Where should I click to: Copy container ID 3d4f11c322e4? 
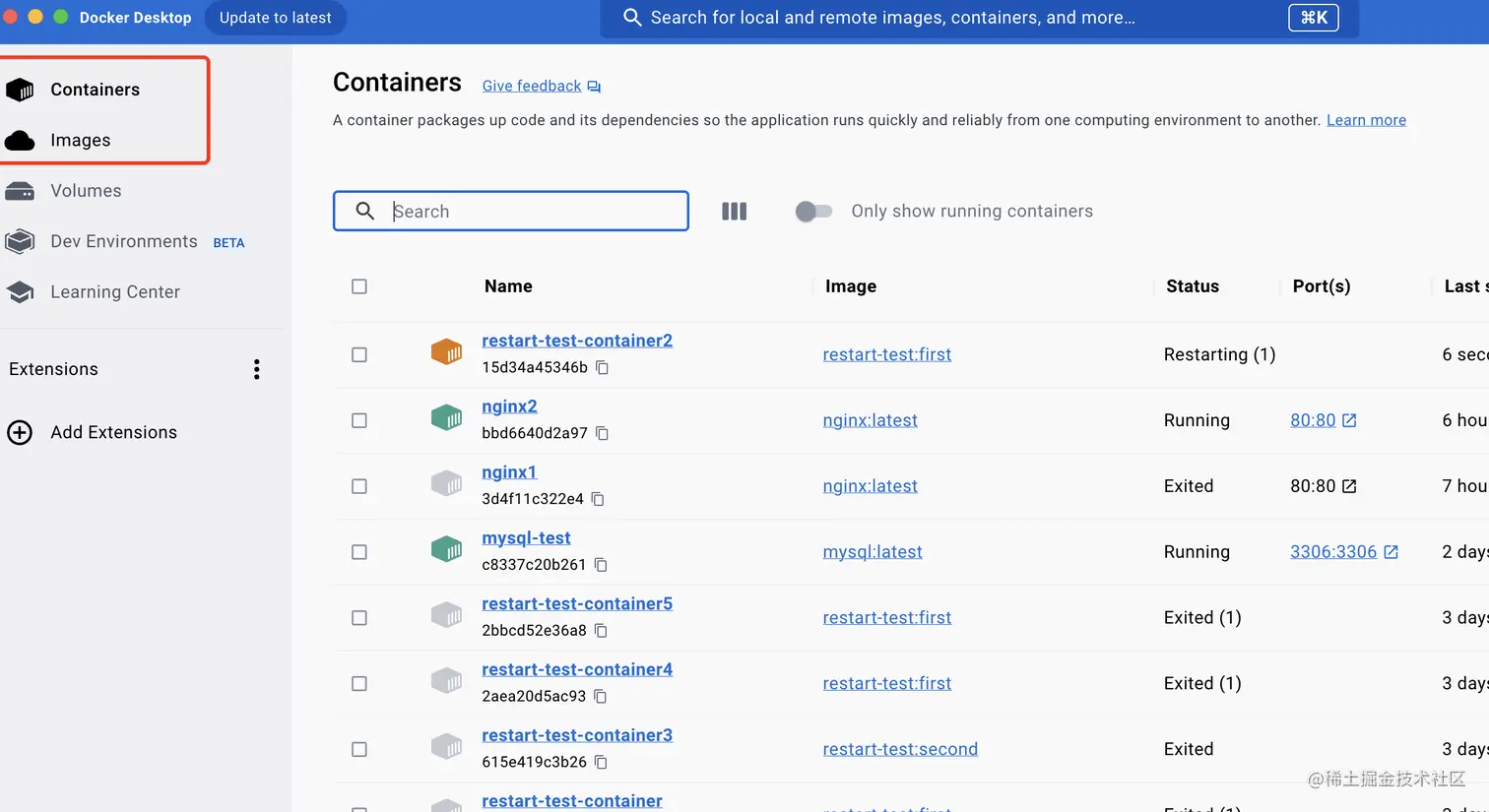pyautogui.click(x=598, y=499)
